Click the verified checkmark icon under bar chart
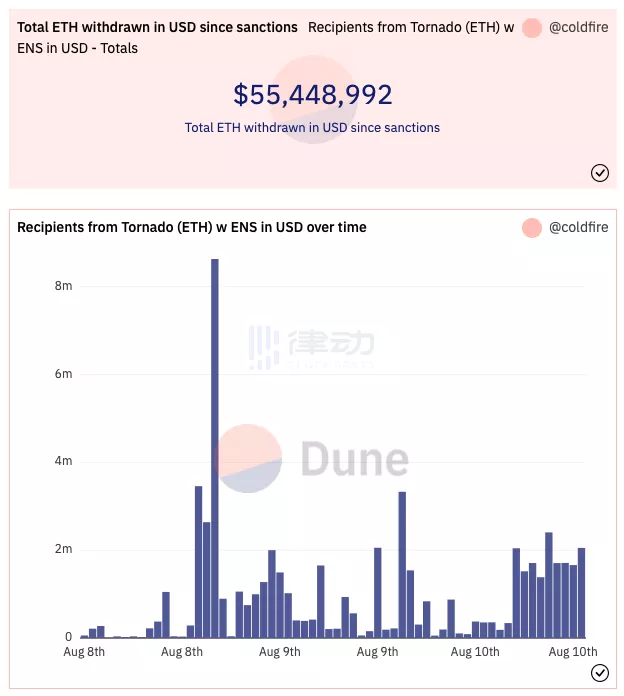Screen dimensions: 624x696 click(x=600, y=673)
